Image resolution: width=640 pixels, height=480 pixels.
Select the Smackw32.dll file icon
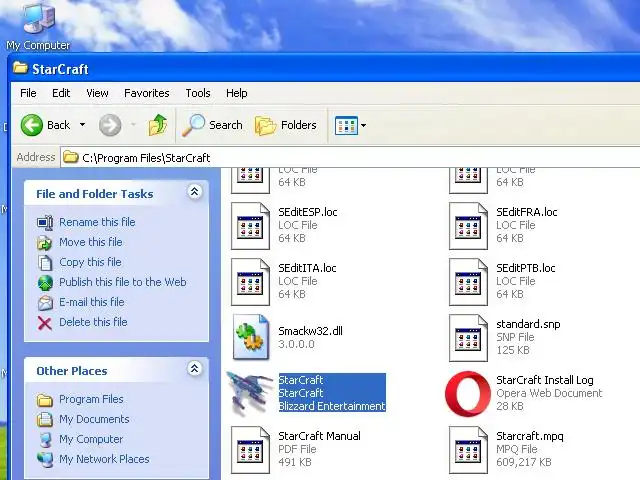coord(251,337)
